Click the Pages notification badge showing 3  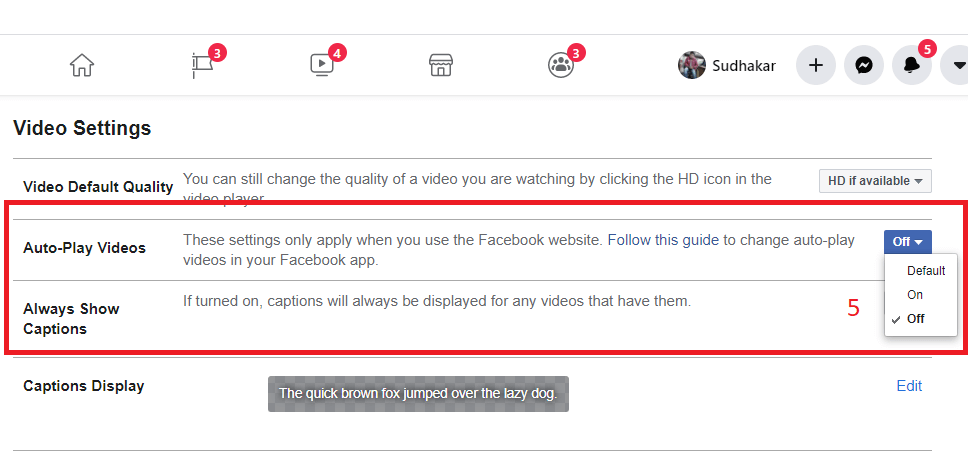pos(217,52)
